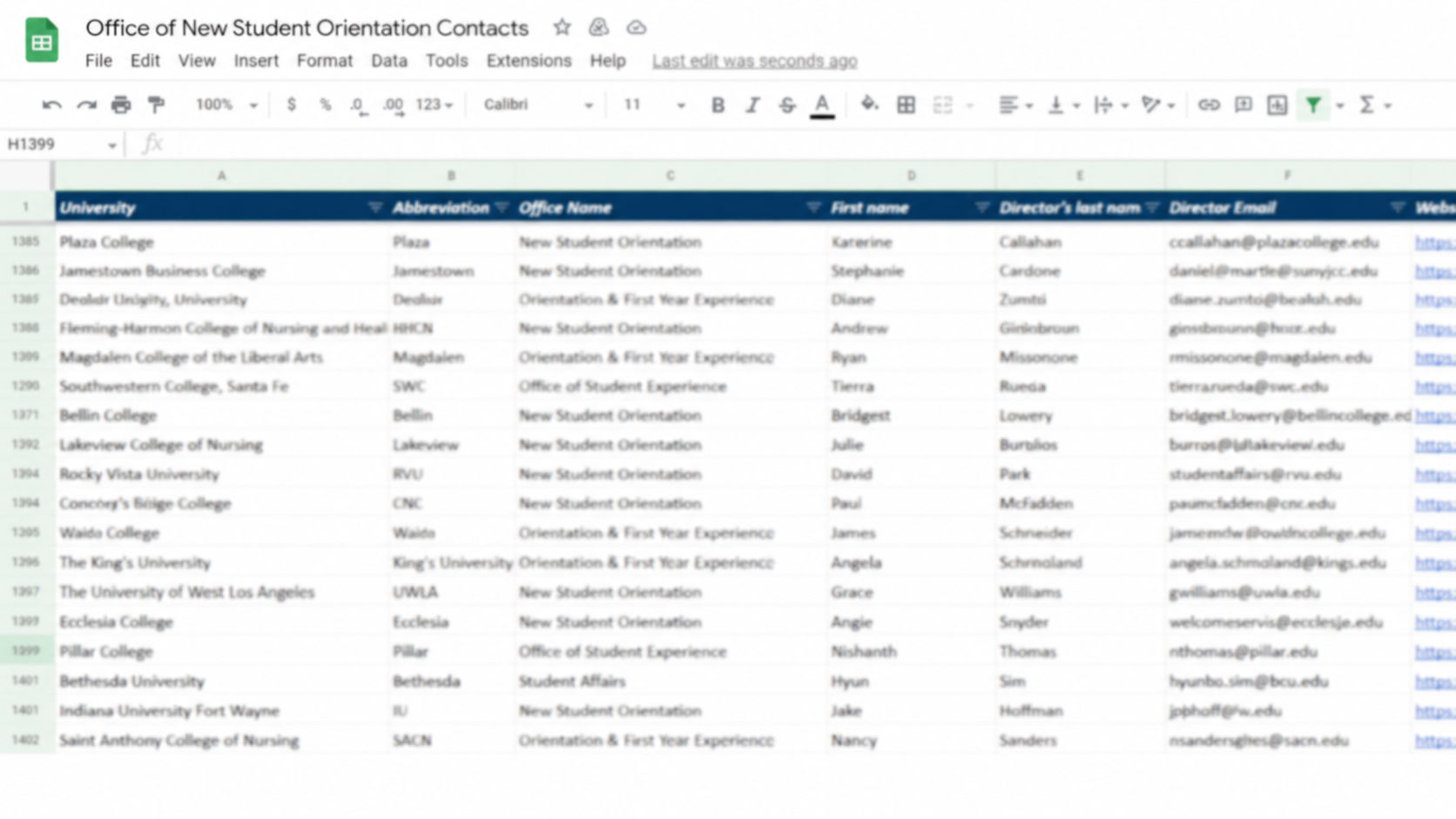Image resolution: width=1456 pixels, height=819 pixels.
Task: Click the move to folder icon
Action: click(x=598, y=28)
